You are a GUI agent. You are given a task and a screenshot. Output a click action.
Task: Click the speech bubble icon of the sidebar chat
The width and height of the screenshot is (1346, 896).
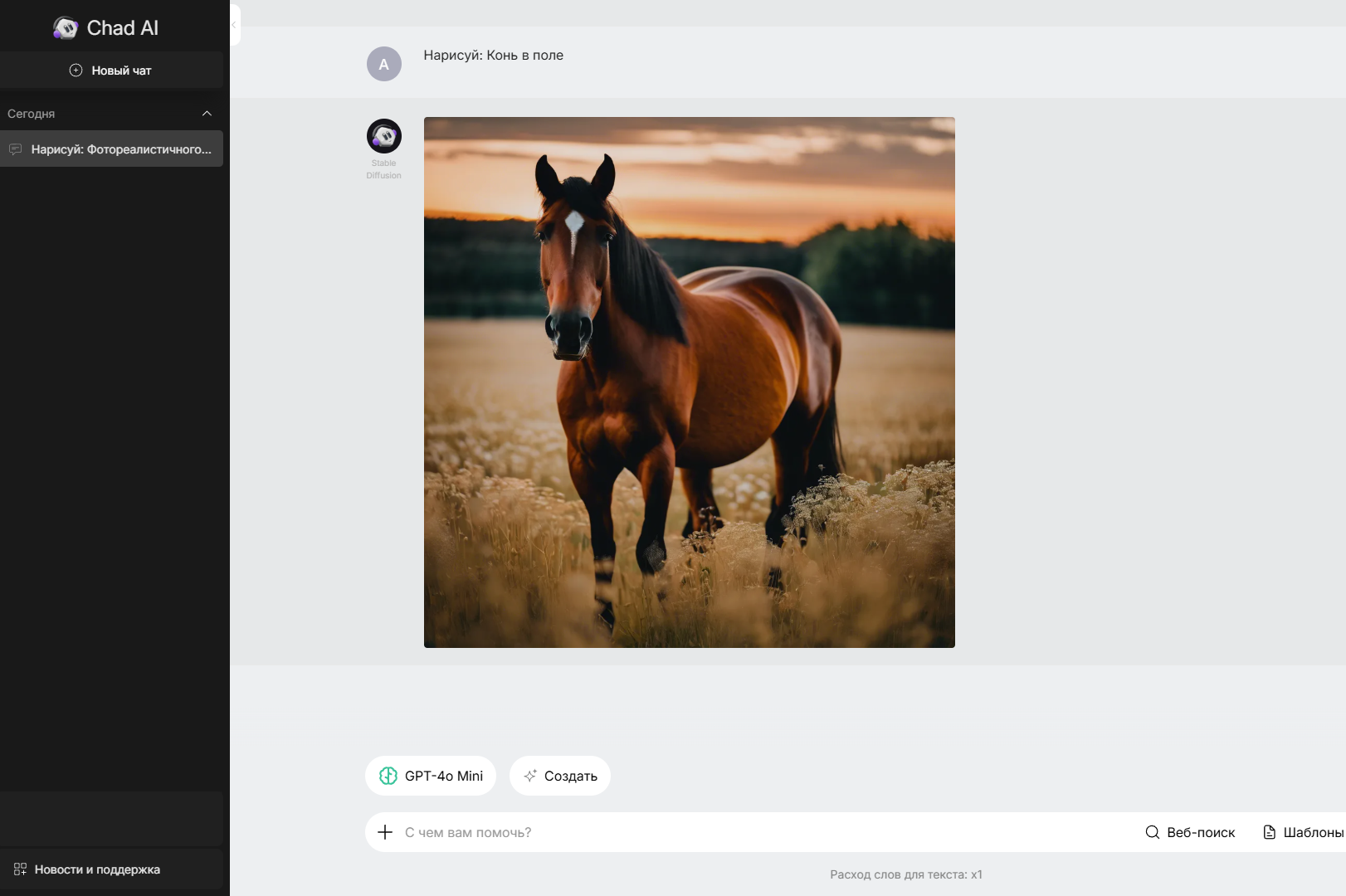point(16,149)
